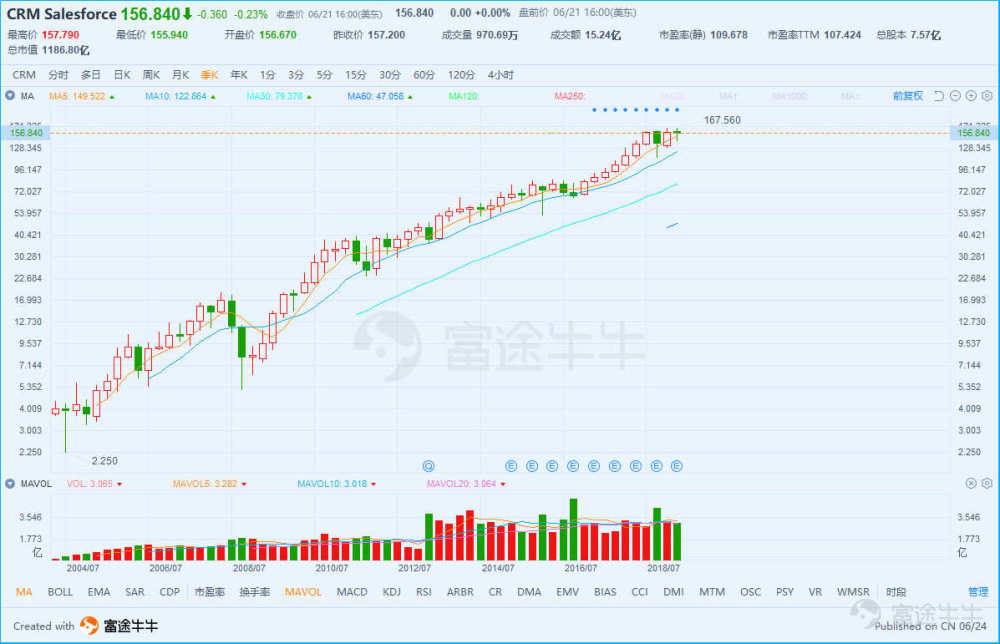Toggle the 换手率 indicator
This screenshot has height=644, width=1000.
(254, 592)
